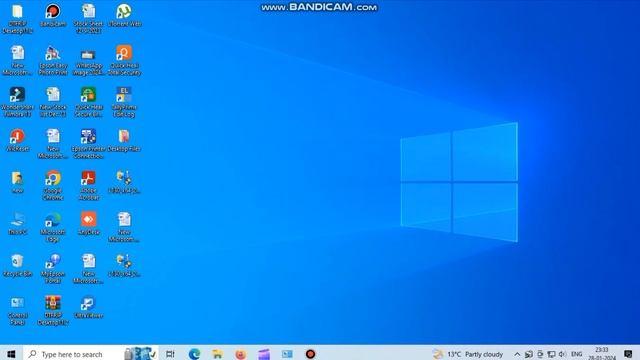Select the WhatsApp Image file icon
This screenshot has height=360, width=640.
point(89,60)
